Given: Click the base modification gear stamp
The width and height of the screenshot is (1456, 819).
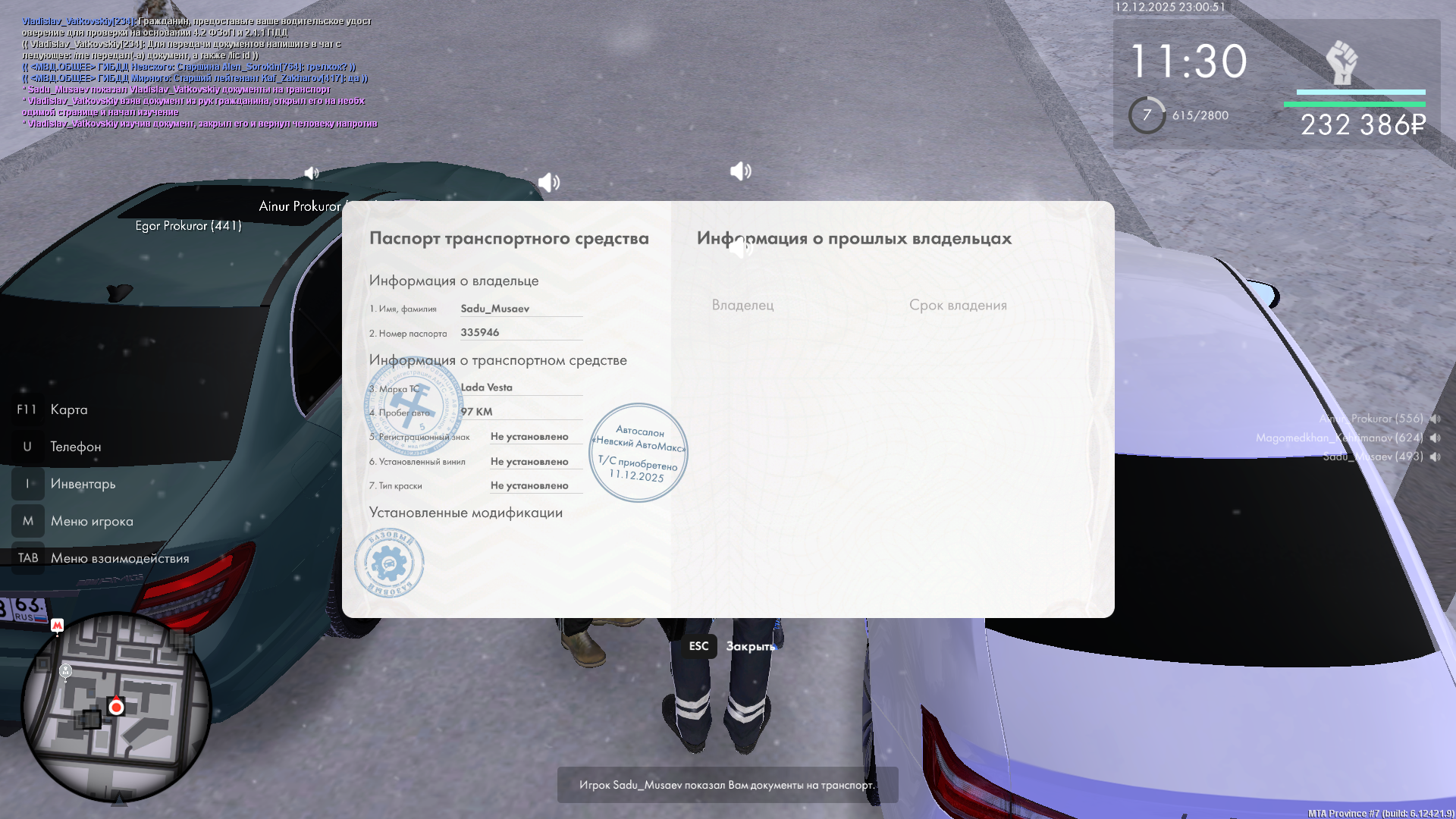Looking at the screenshot, I should pos(389,563).
